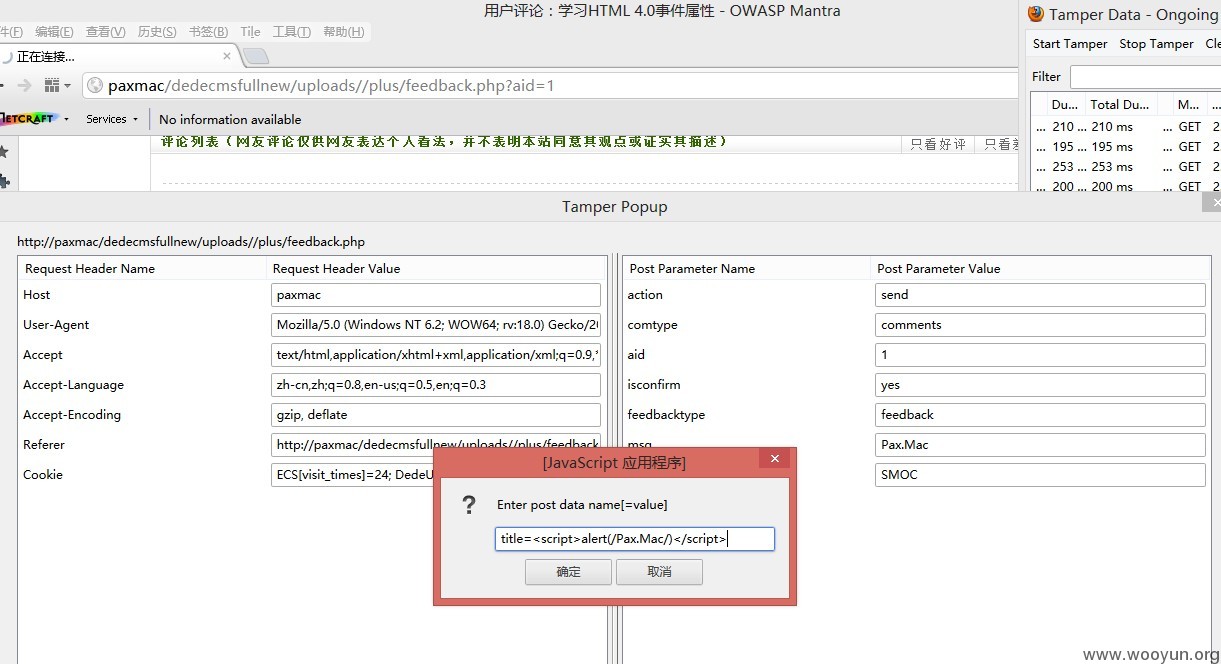Viewport: 1221px width, 664px height.
Task: Close the 正在连接 browser tab
Action: coord(227,56)
